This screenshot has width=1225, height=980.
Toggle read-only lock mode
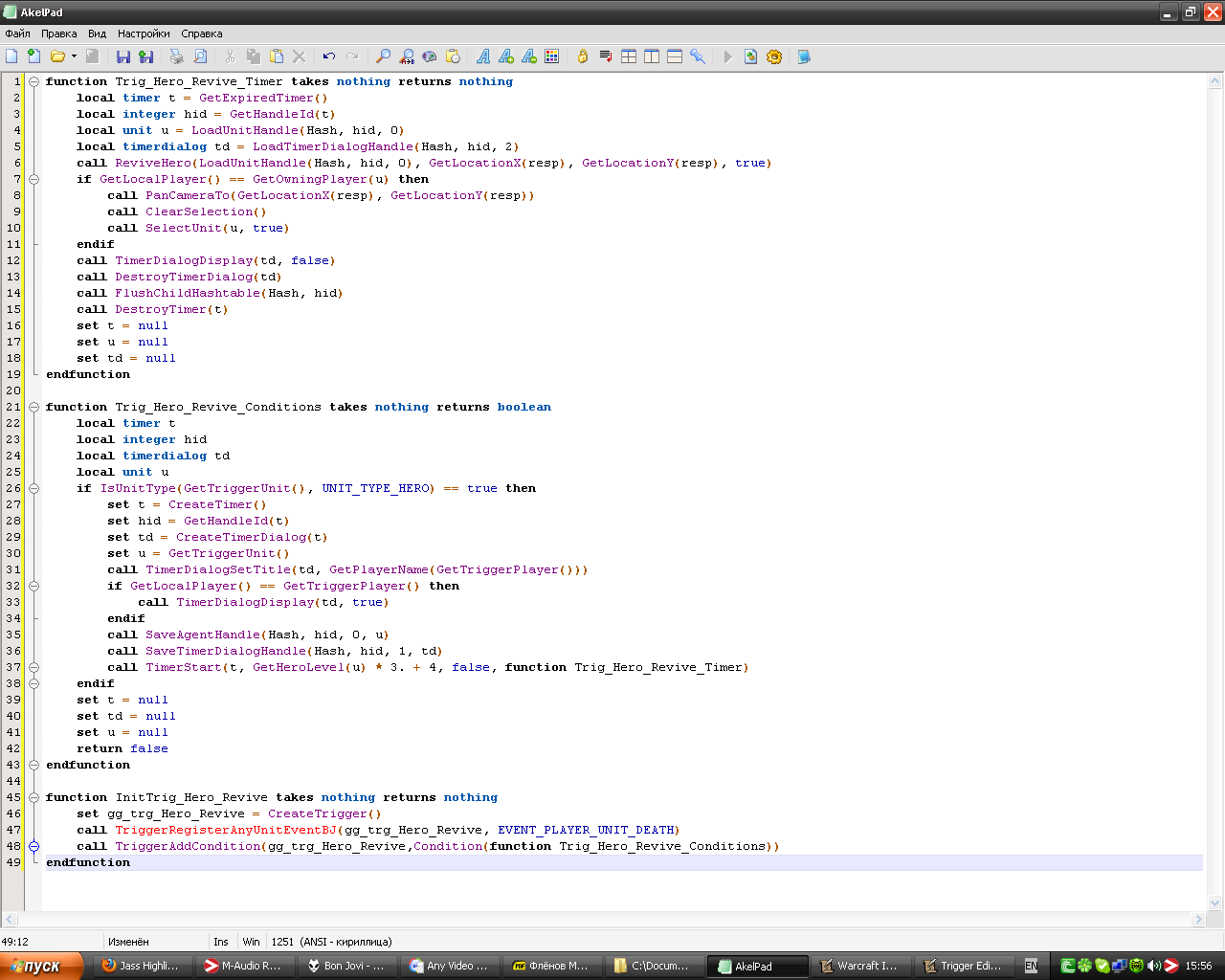582,56
